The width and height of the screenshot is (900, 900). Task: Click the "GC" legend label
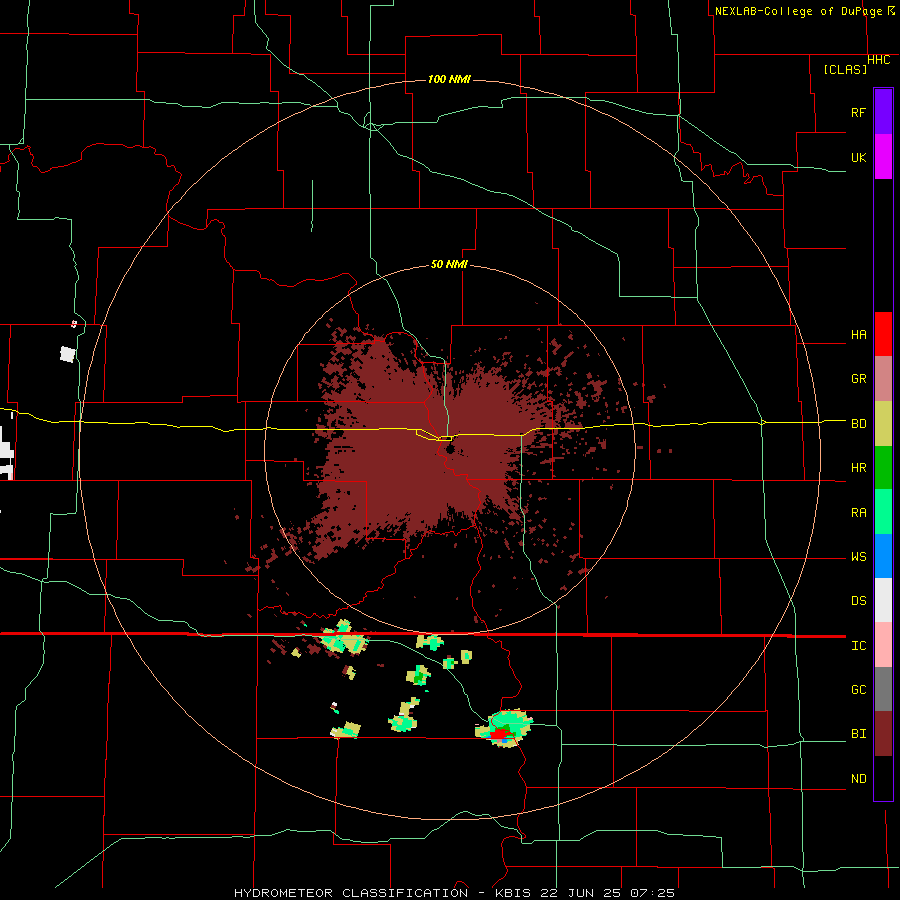point(858,690)
